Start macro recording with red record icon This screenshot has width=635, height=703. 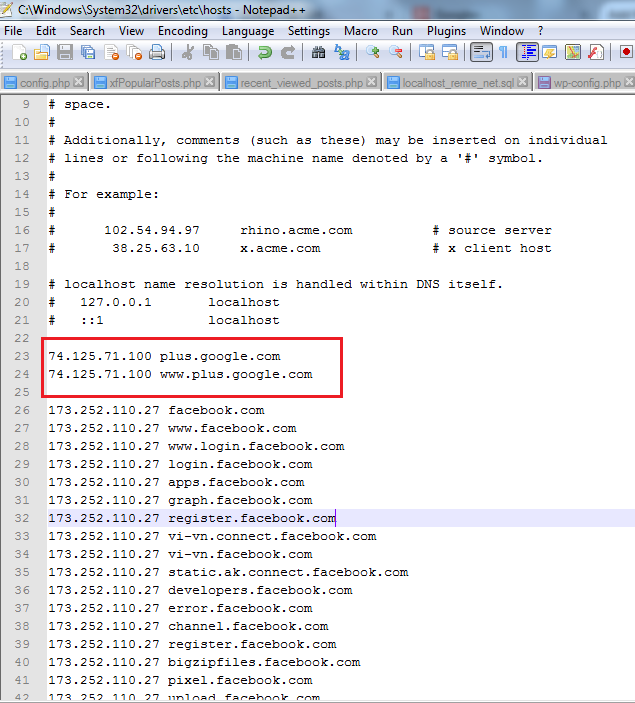(626, 52)
